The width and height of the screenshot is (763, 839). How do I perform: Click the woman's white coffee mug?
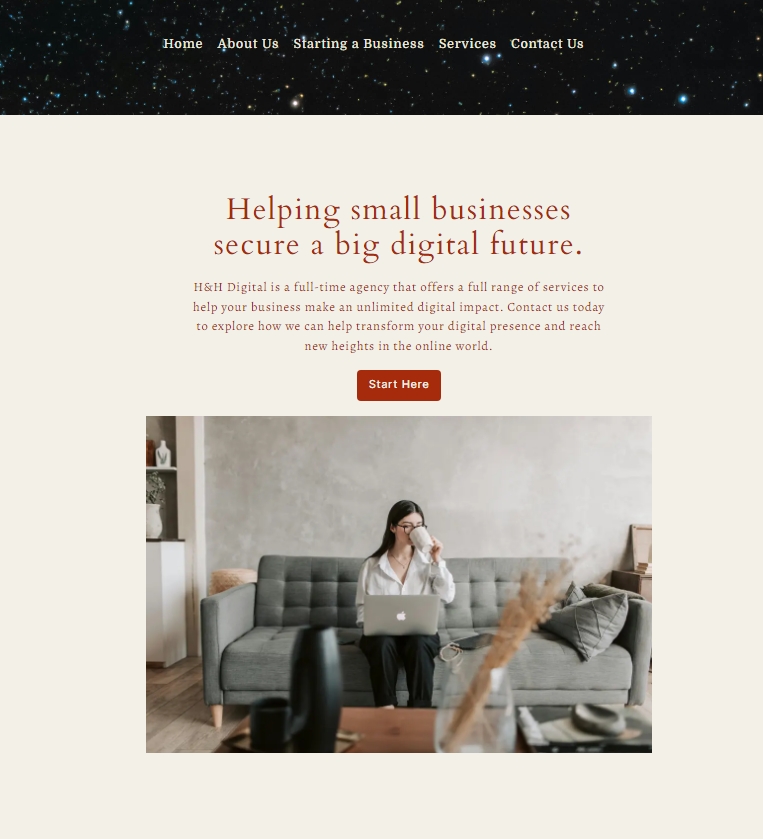coord(420,538)
